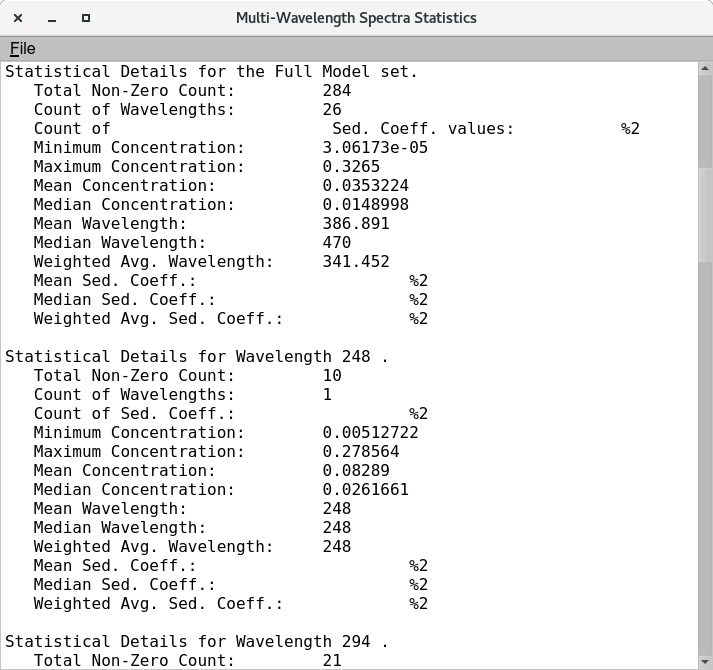
Task: Click the 'Statistical Details for Wavelength 248' heading
Action: click(196, 357)
